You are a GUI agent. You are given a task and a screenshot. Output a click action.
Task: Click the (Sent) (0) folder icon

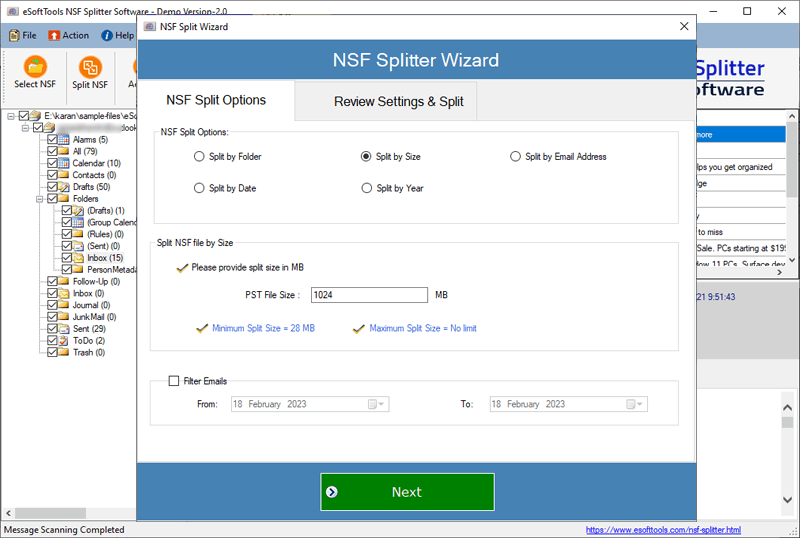pos(78,246)
